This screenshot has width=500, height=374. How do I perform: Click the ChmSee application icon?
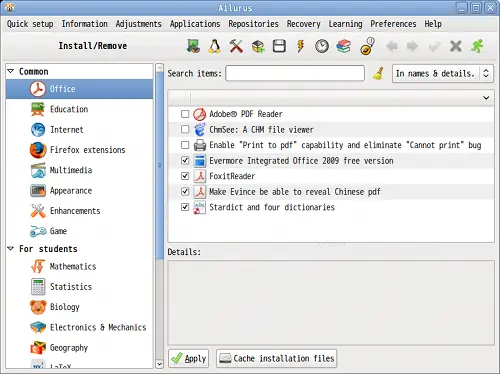point(200,130)
